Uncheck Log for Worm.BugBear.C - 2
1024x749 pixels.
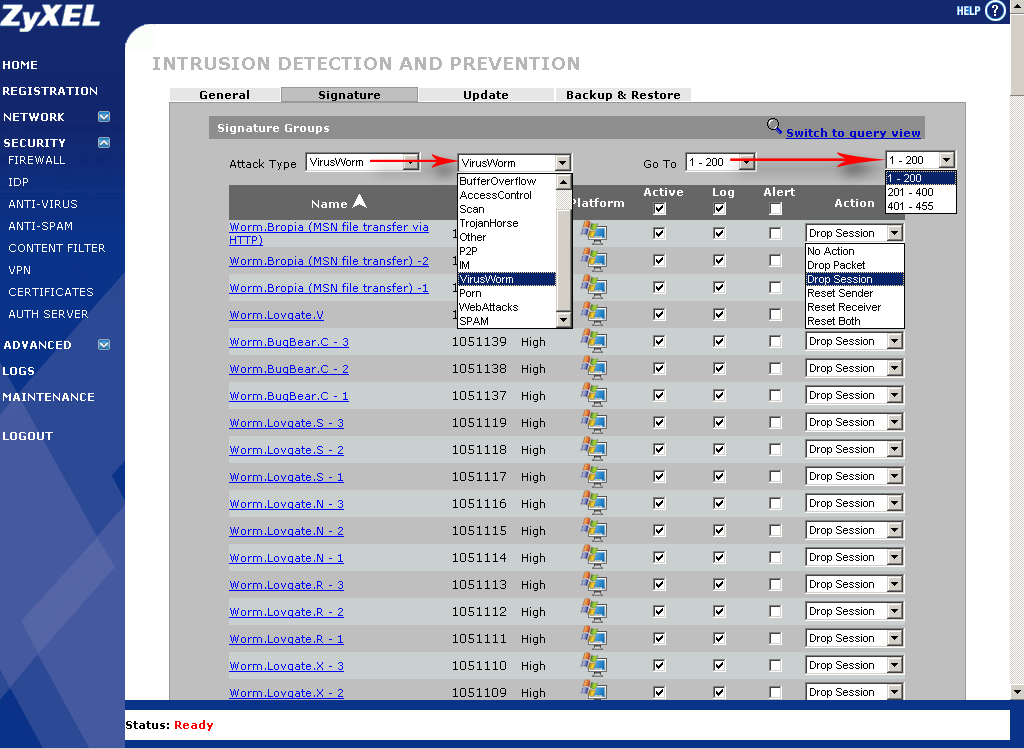pos(720,368)
